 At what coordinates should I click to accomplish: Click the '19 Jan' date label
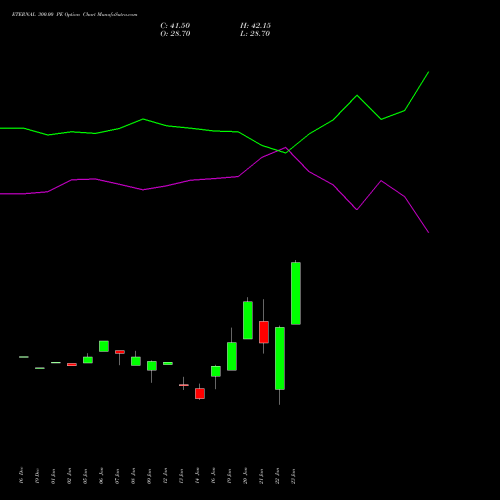229,475
